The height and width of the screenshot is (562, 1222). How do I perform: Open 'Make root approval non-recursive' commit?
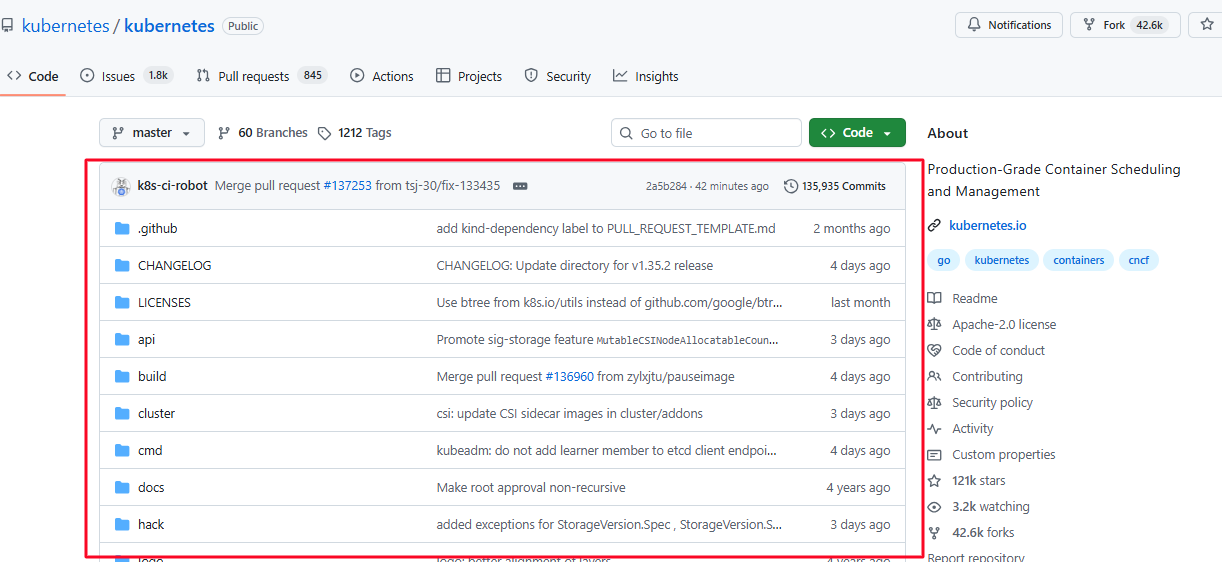click(531, 488)
